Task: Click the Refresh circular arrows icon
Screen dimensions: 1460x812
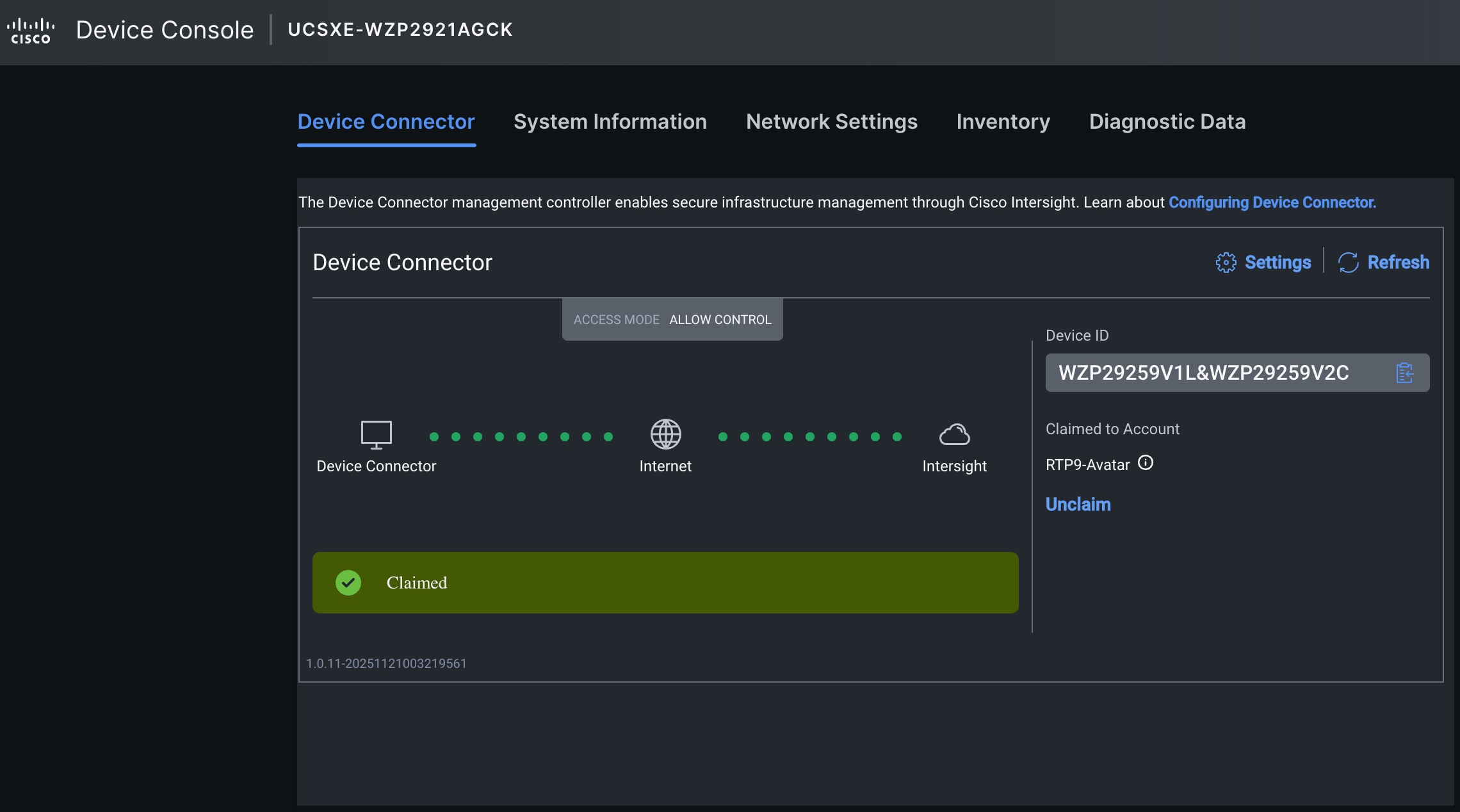Action: 1348,263
